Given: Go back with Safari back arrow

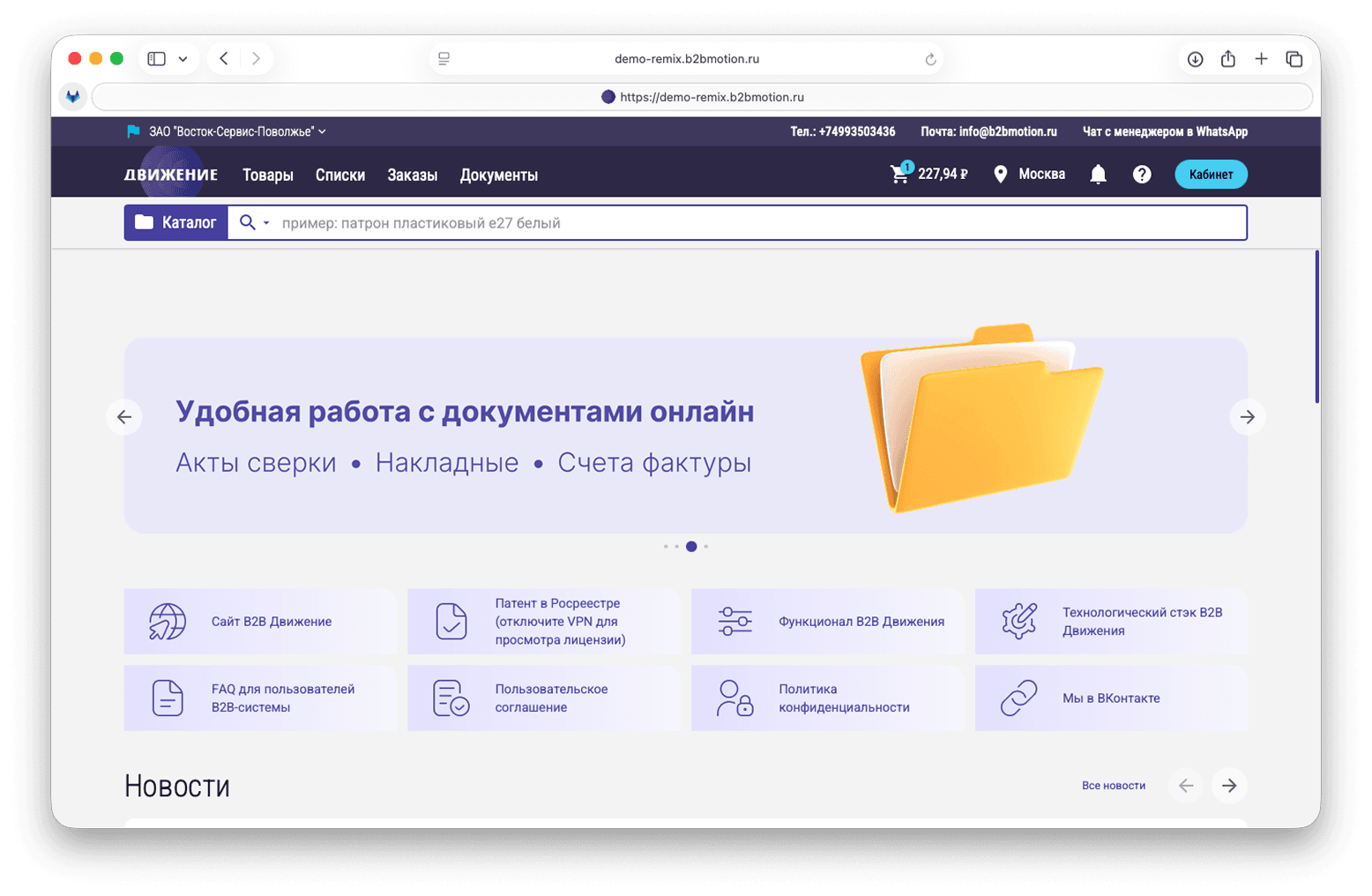Looking at the screenshot, I should click(x=224, y=59).
